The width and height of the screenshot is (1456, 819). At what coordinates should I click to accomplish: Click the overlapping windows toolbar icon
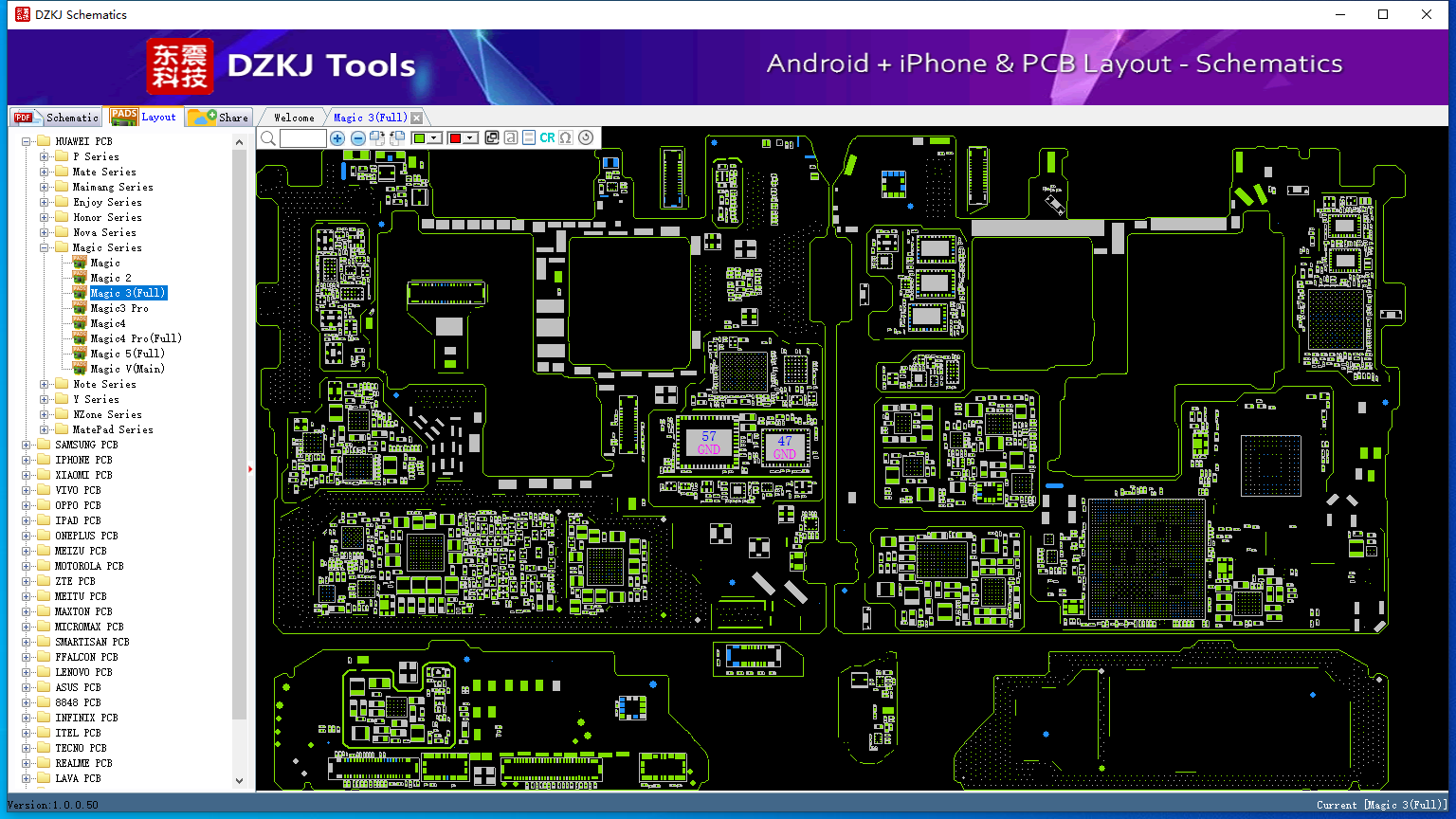pyautogui.click(x=492, y=138)
